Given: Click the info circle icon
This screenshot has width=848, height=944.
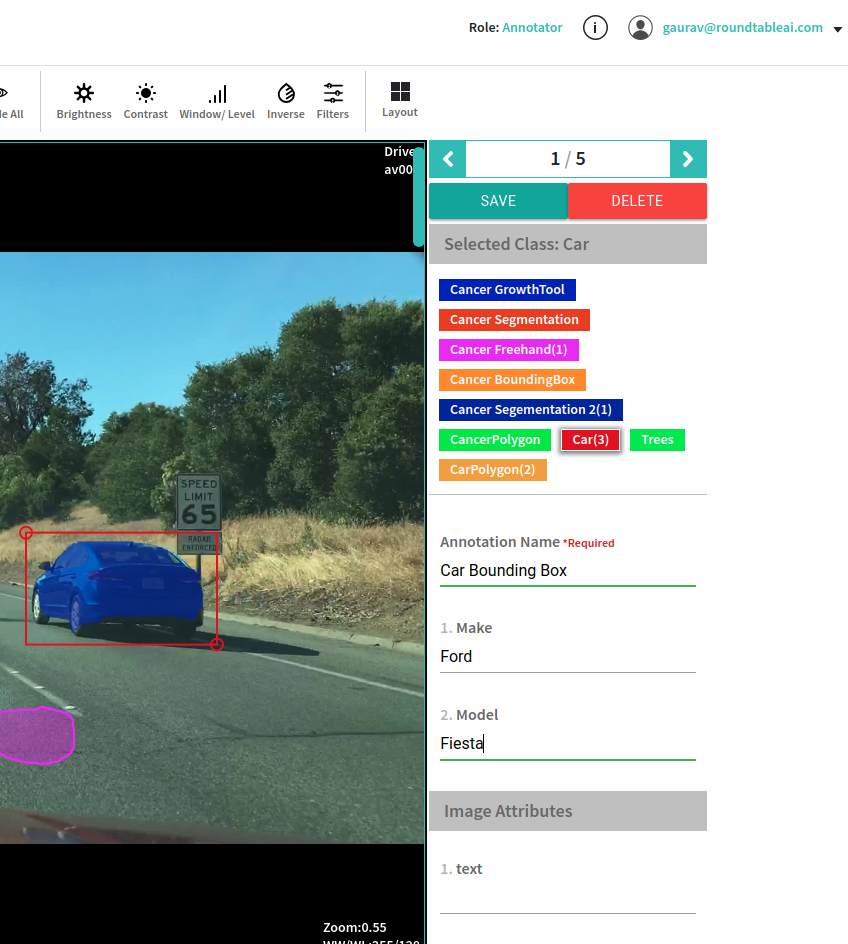Looking at the screenshot, I should (595, 28).
